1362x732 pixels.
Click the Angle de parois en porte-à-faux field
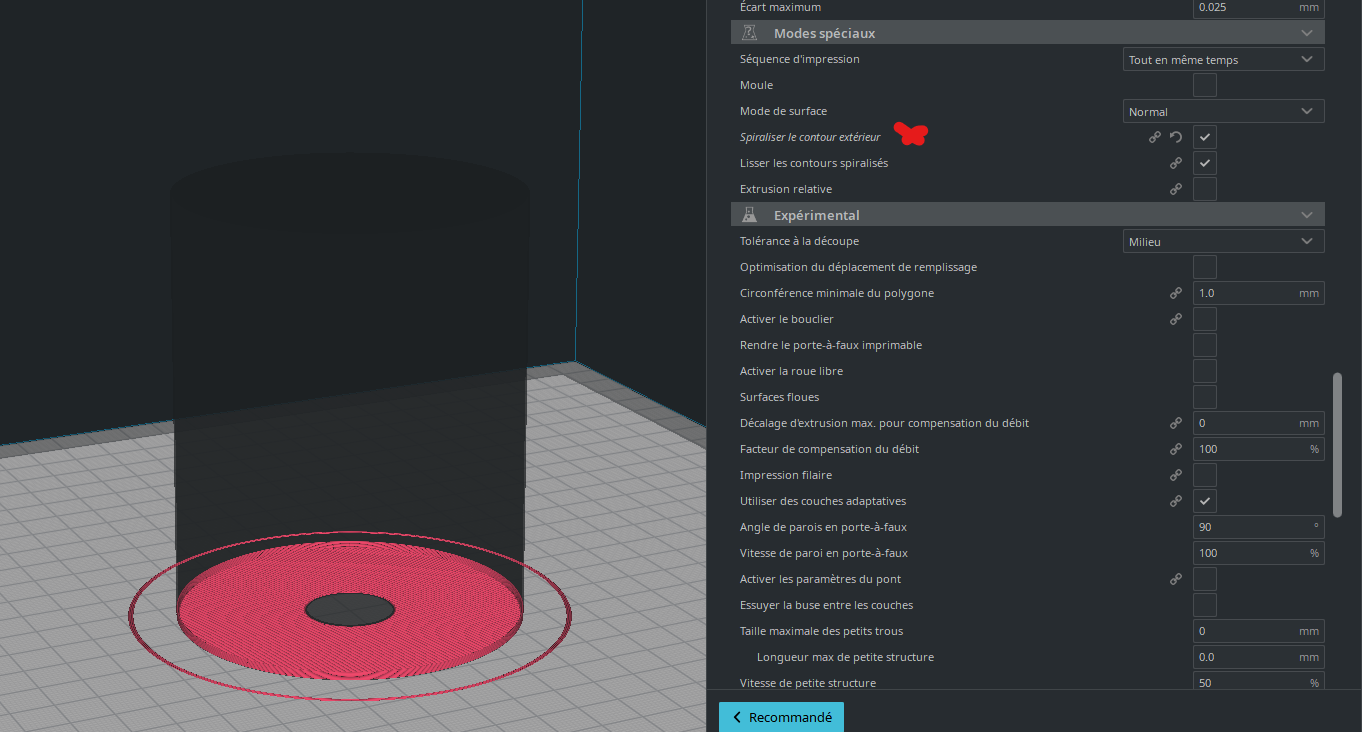coord(1259,527)
